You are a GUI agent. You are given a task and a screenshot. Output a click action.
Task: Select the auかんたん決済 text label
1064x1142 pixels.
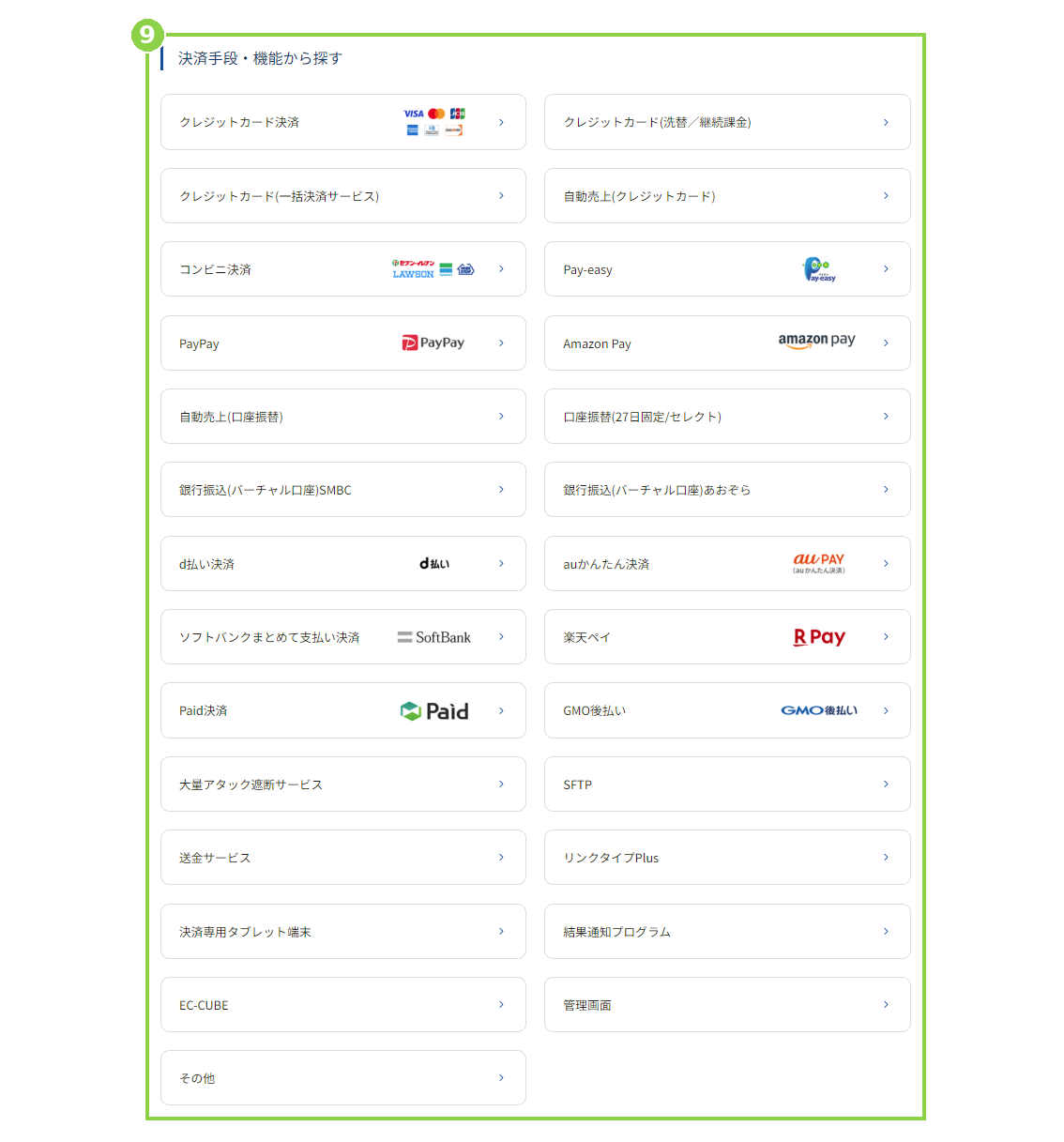(606, 565)
